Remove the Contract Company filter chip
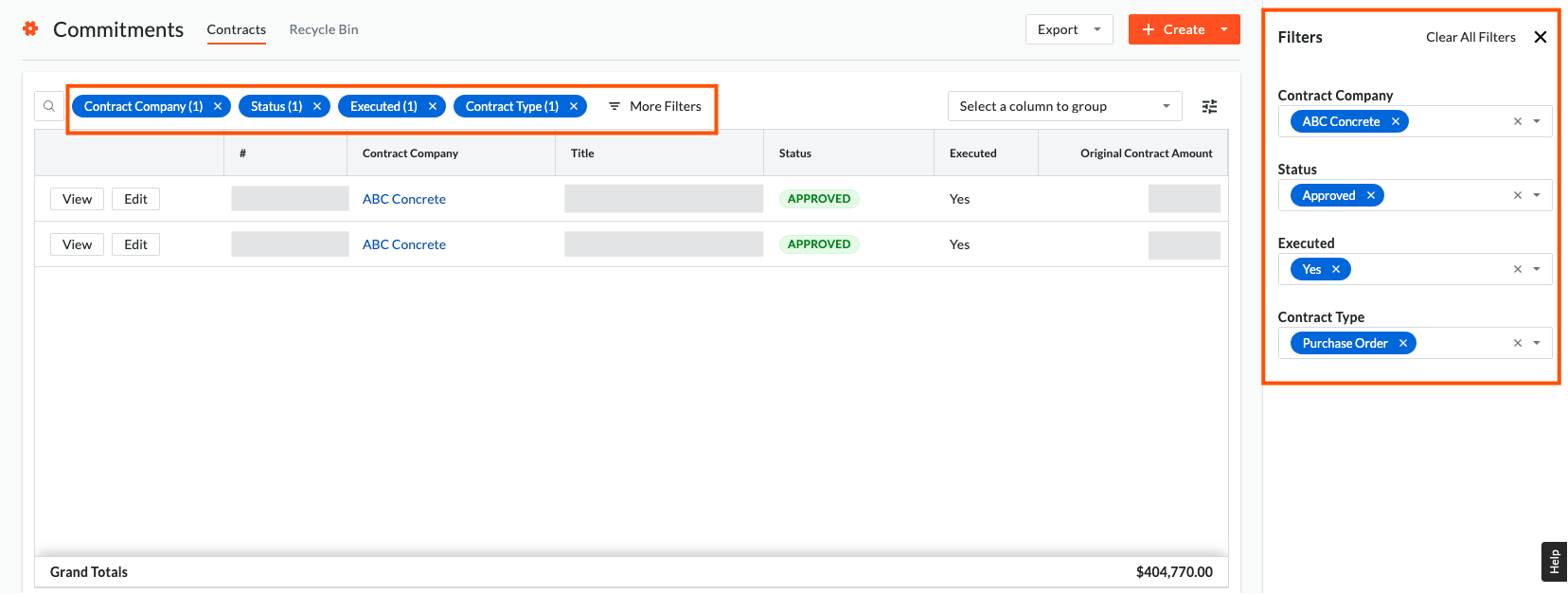Image resolution: width=1568 pixels, height=594 pixels. click(x=218, y=106)
